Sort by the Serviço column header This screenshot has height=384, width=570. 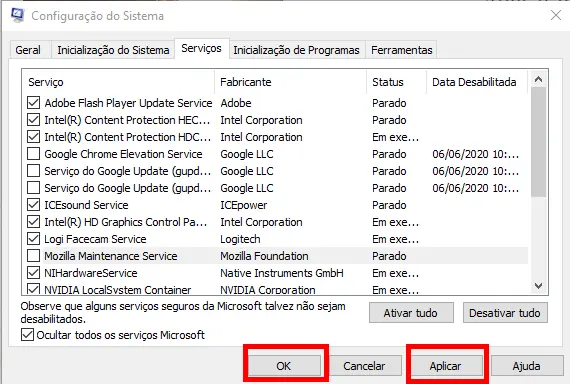tap(118, 82)
